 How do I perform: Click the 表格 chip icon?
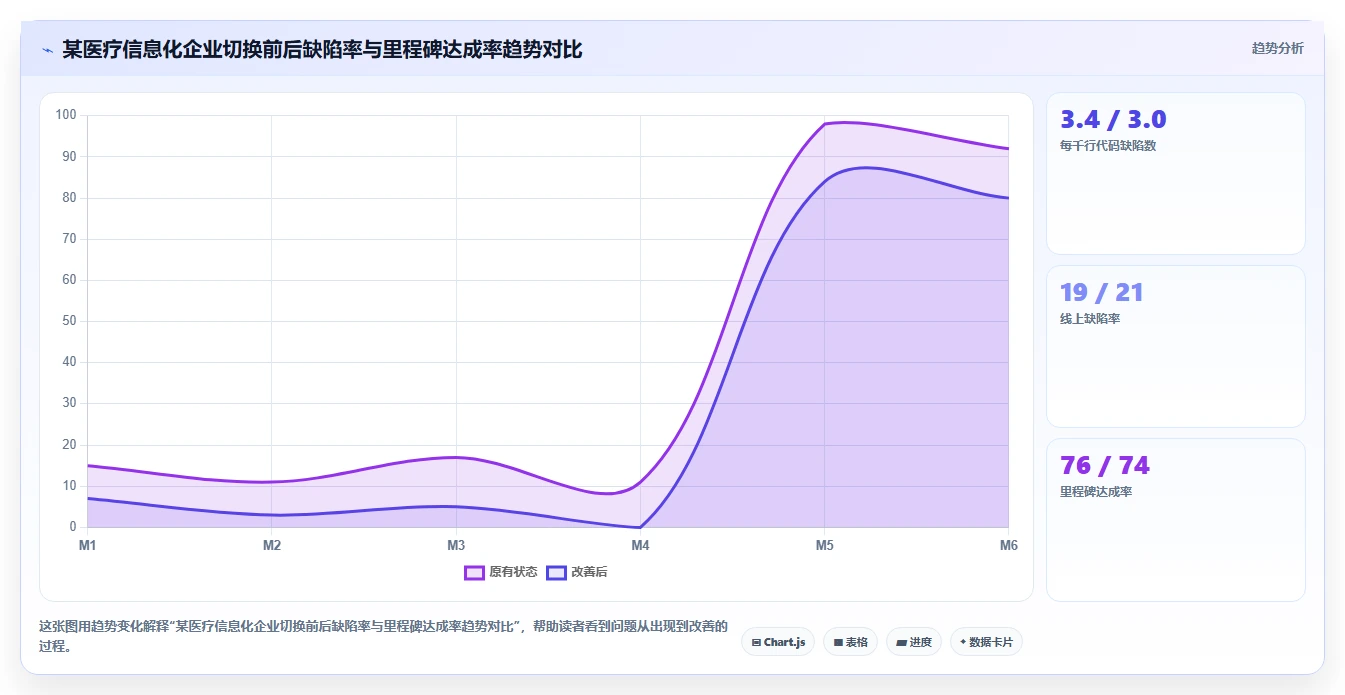[x=838, y=642]
